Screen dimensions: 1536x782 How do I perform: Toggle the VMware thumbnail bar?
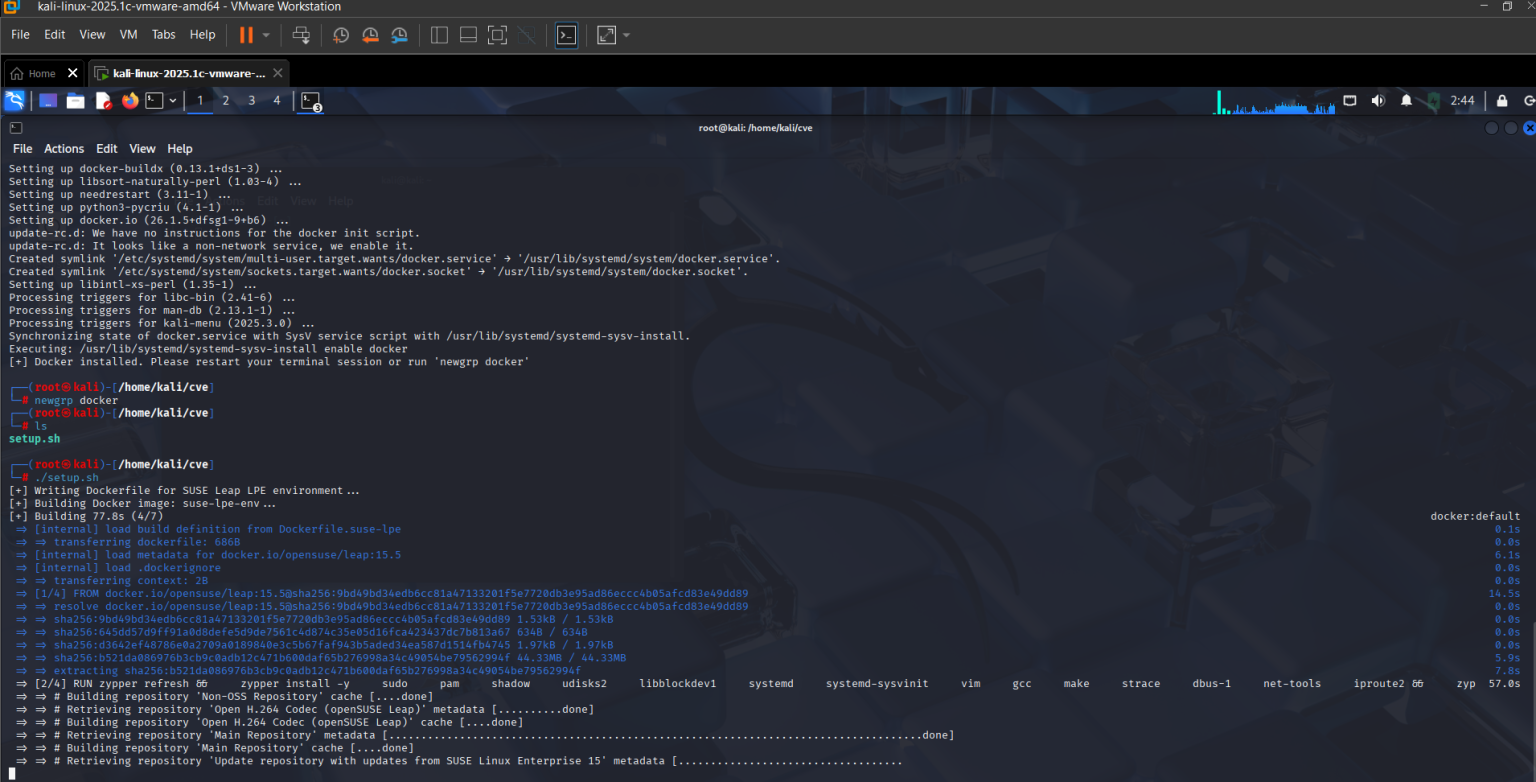tap(468, 35)
